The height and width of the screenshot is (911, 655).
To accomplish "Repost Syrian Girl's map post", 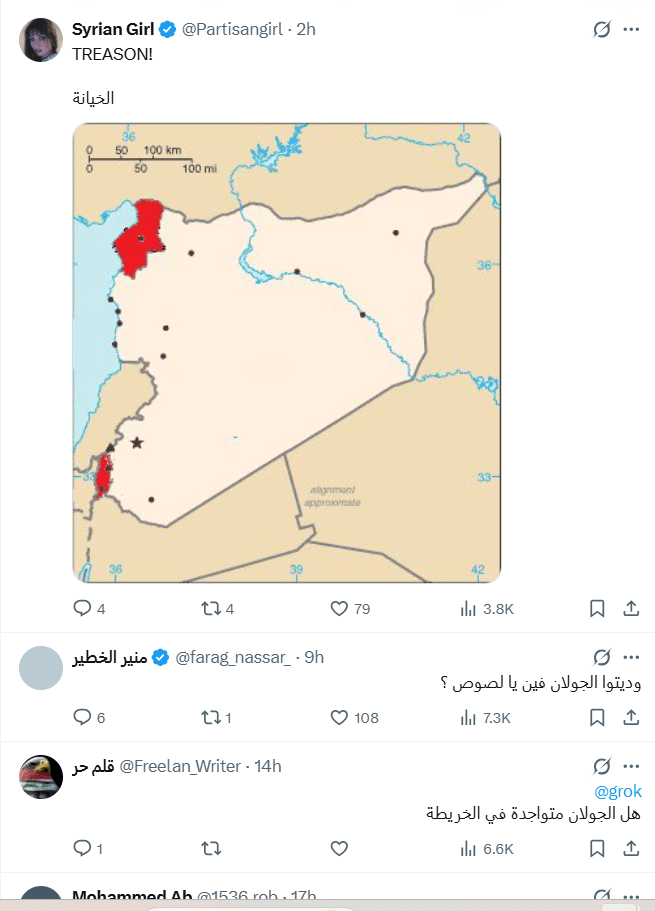I will pyautogui.click(x=212, y=608).
